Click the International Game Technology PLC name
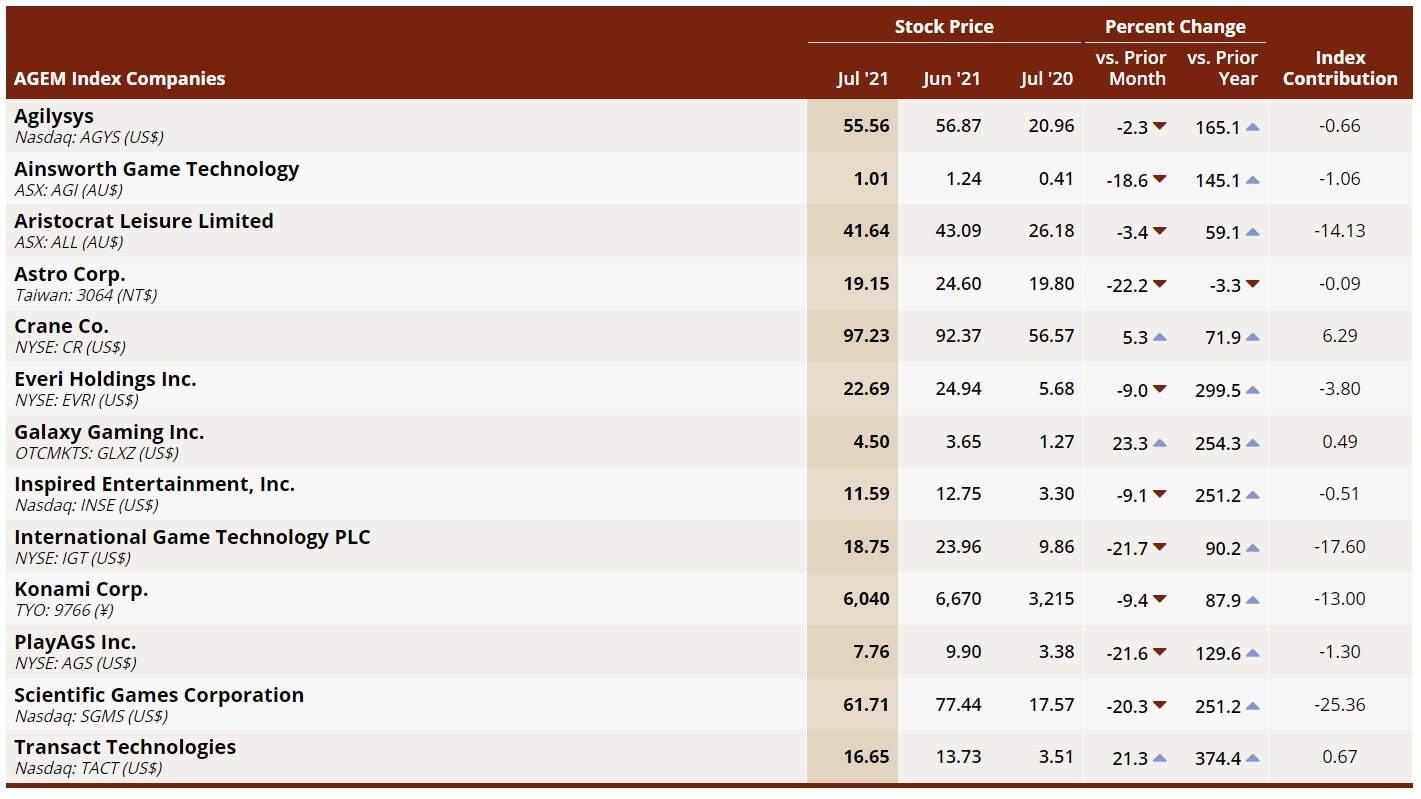Image resolution: width=1421 pixels, height=799 pixels. pos(192,537)
